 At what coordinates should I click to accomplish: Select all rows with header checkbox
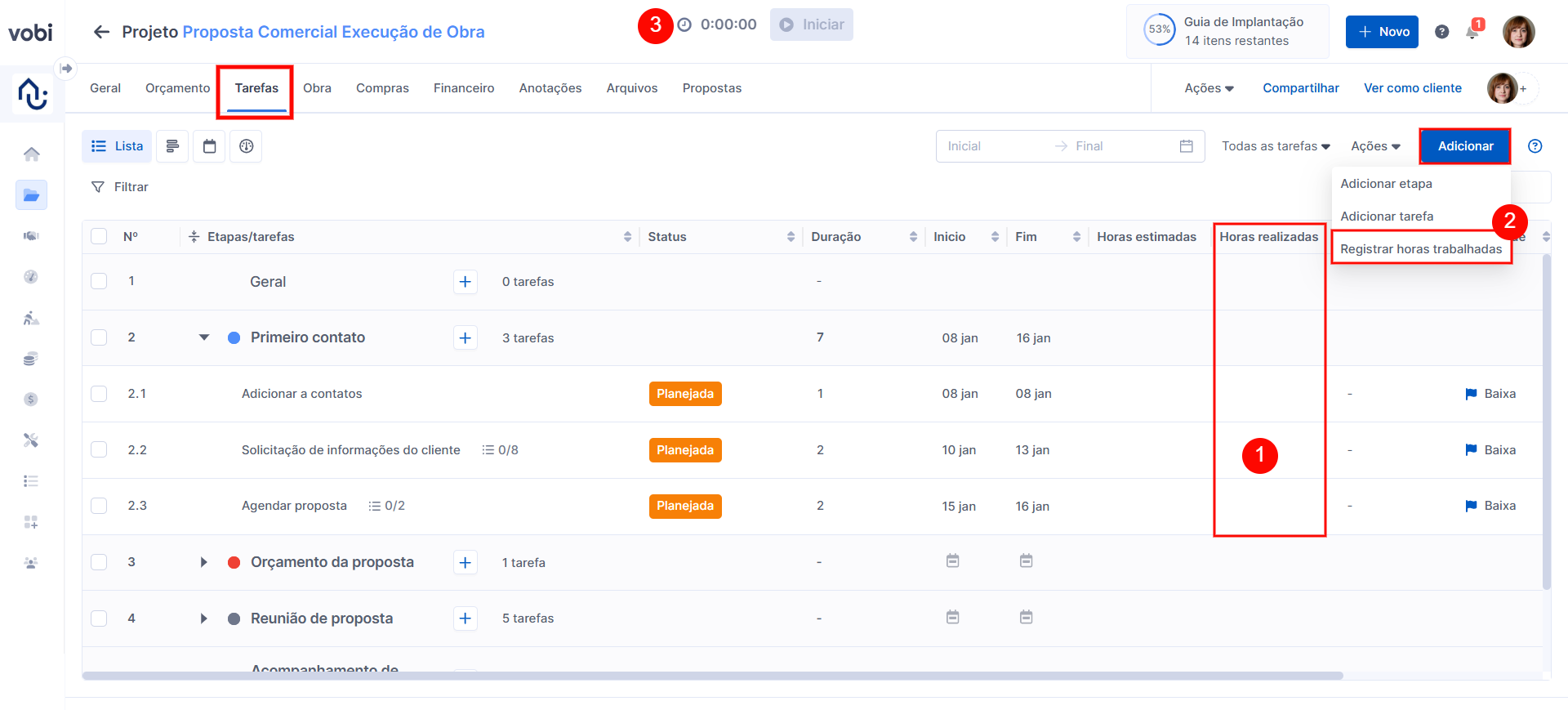(x=99, y=237)
